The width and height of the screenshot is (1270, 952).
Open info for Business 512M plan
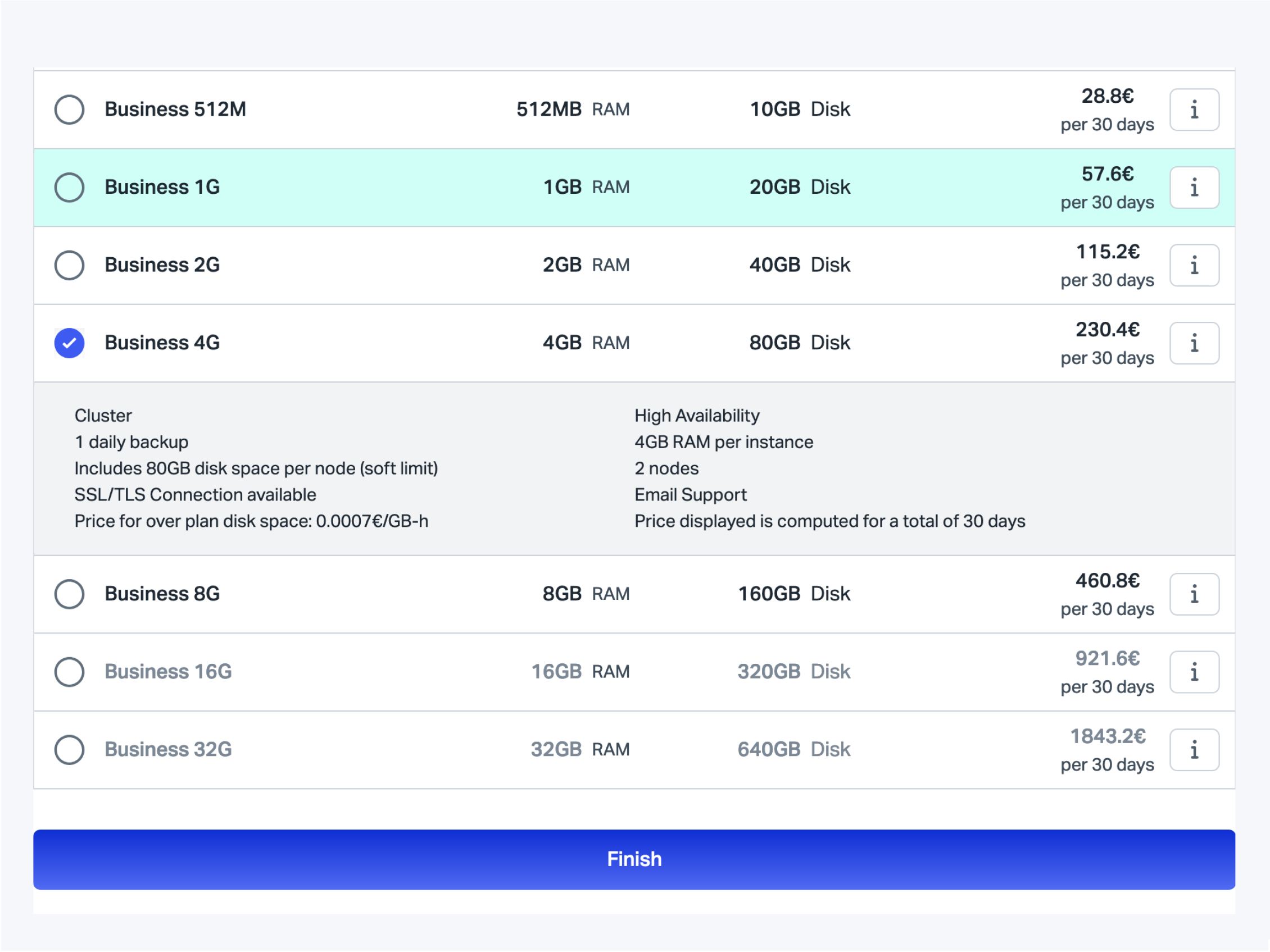point(1194,110)
